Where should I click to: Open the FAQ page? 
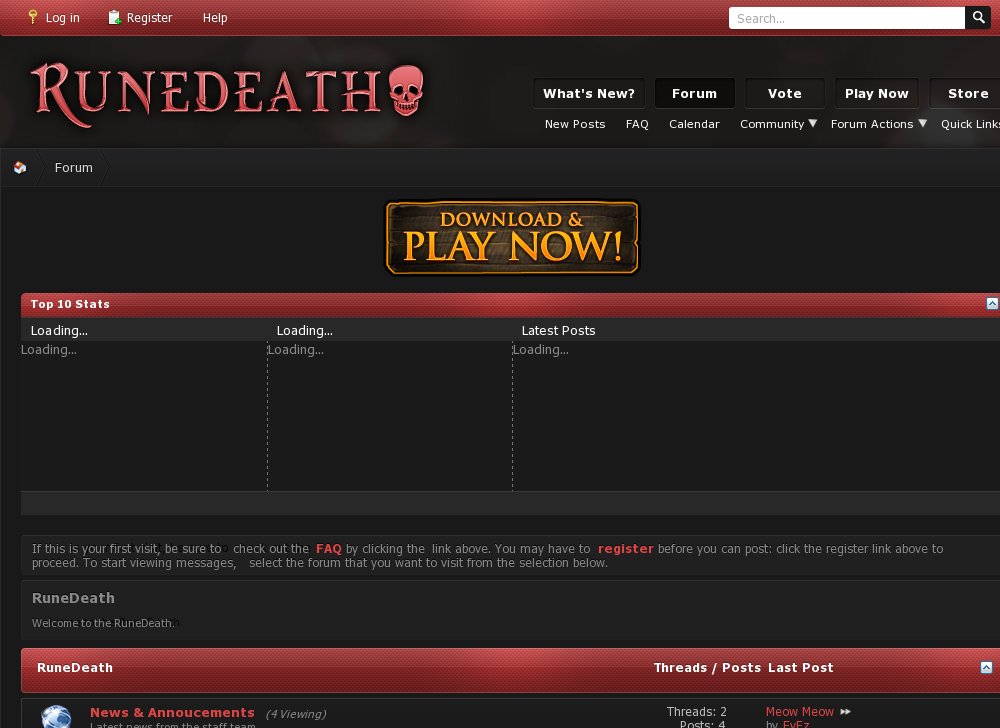328,548
